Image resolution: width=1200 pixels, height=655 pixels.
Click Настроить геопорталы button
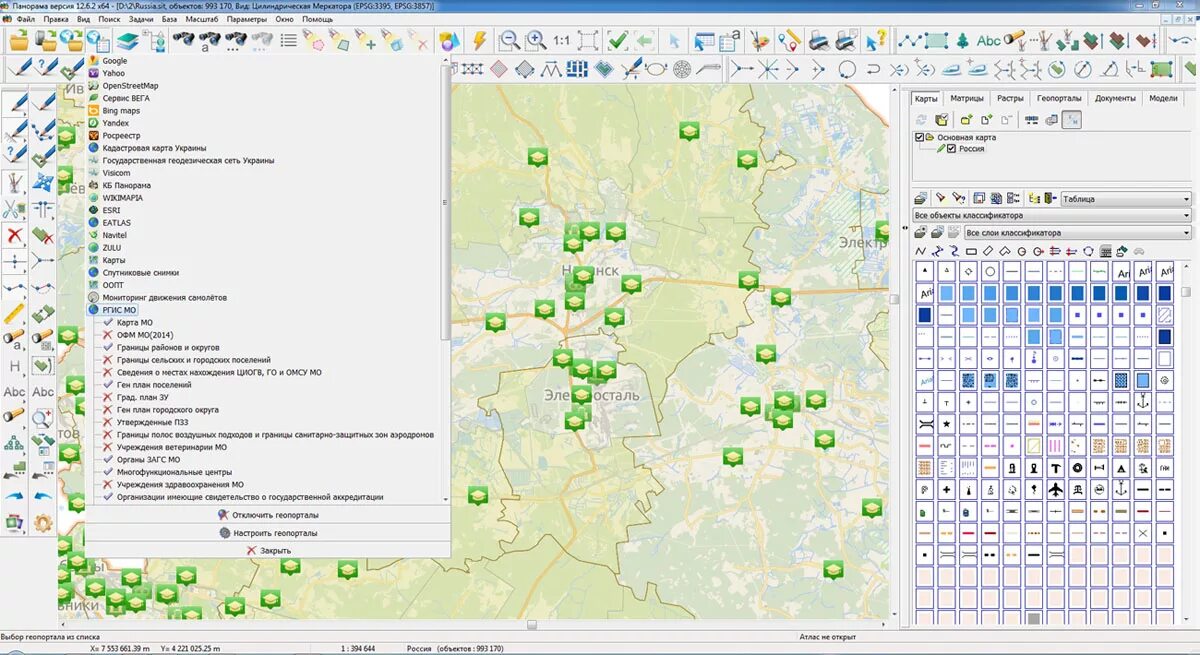(x=268, y=533)
